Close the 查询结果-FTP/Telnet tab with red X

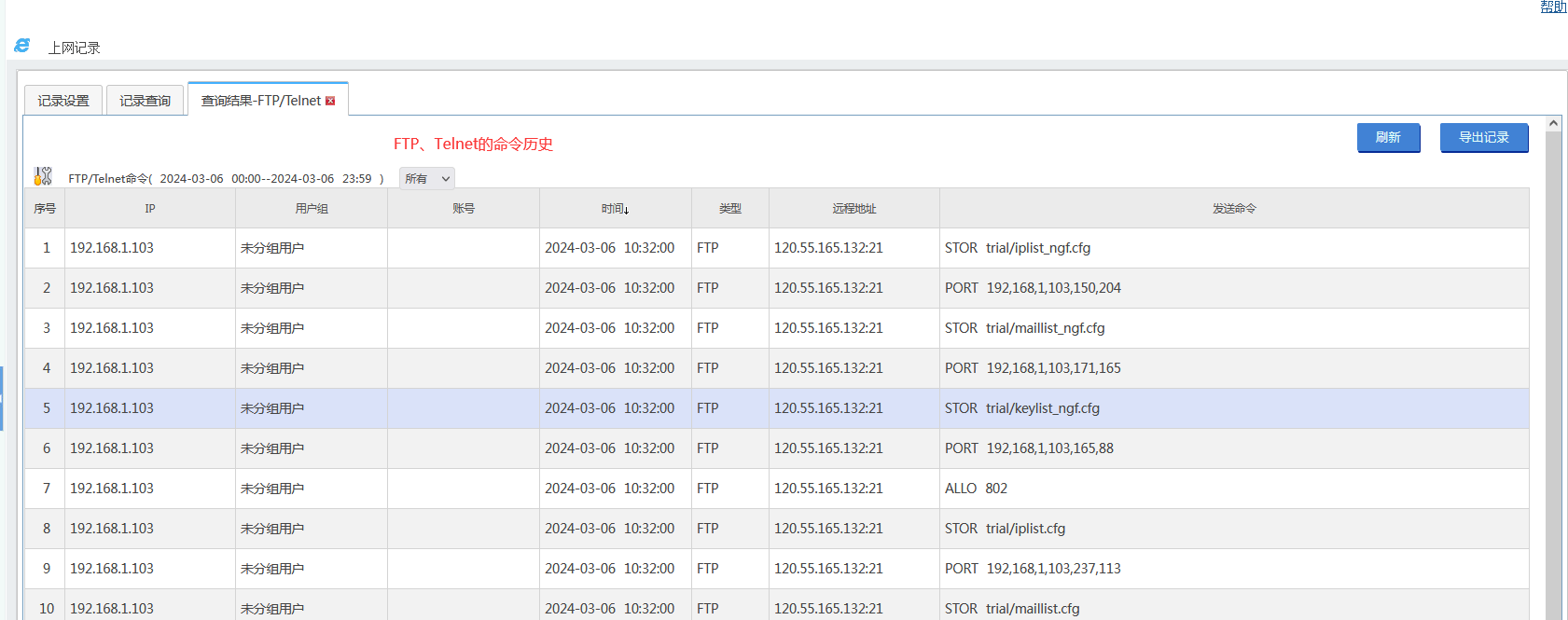tap(330, 101)
